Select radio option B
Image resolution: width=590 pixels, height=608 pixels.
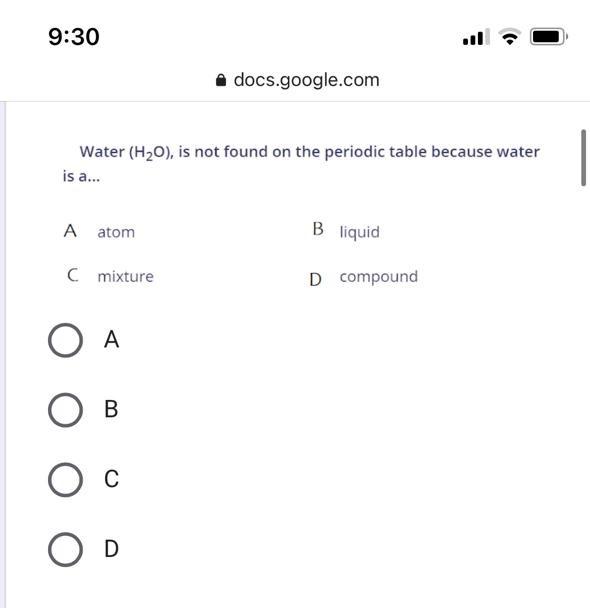(65, 410)
